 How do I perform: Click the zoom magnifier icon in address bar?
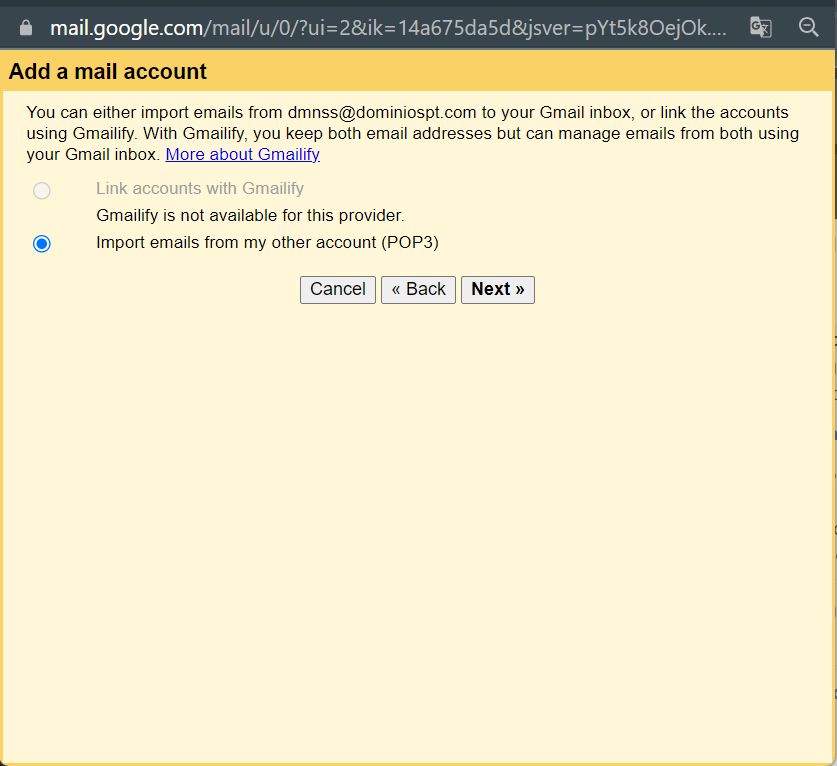pos(809,28)
